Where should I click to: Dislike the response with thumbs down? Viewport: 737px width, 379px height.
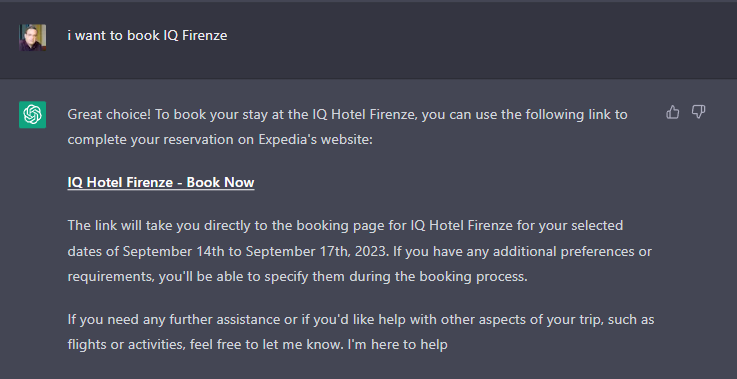698,112
